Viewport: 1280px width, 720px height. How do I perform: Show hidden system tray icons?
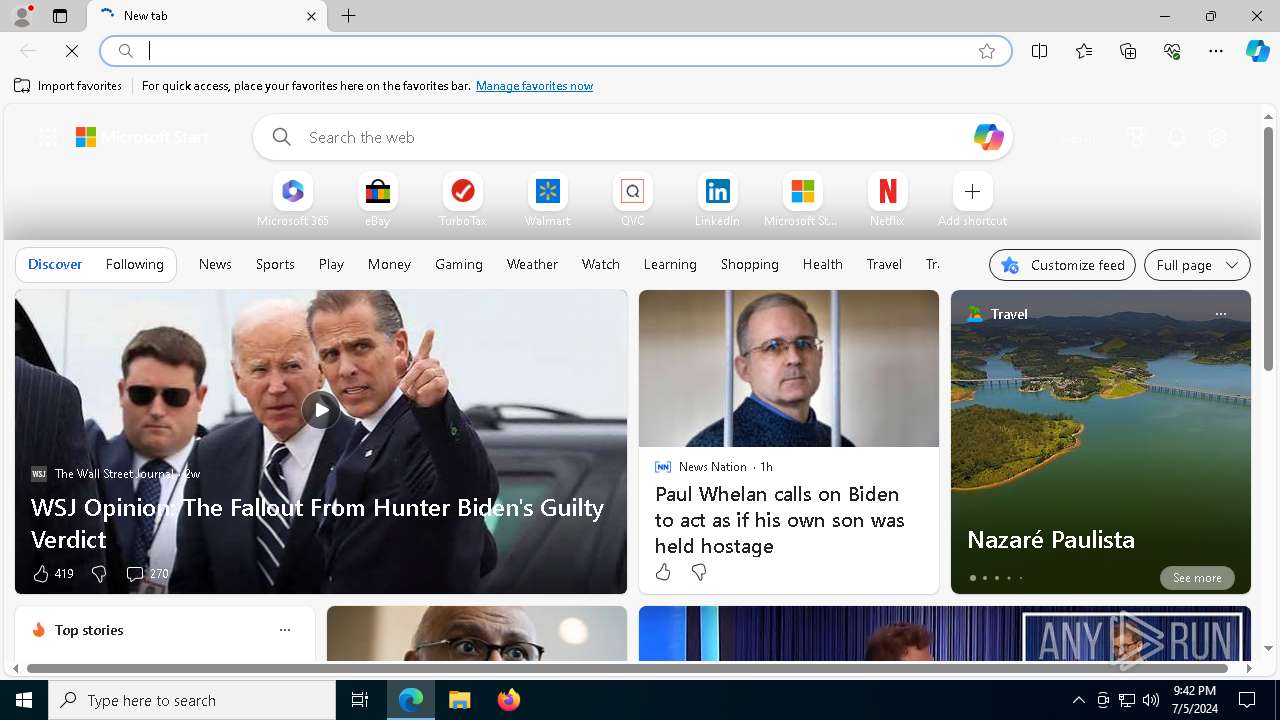[x=1078, y=700]
